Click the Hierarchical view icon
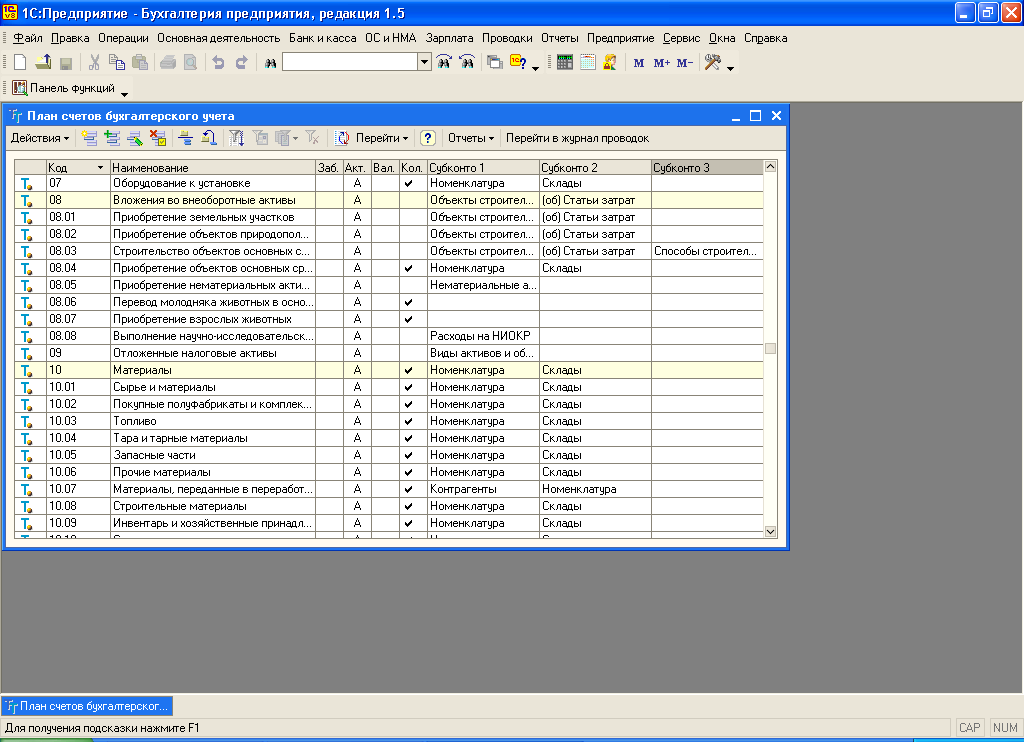1024x742 pixels. click(186, 138)
